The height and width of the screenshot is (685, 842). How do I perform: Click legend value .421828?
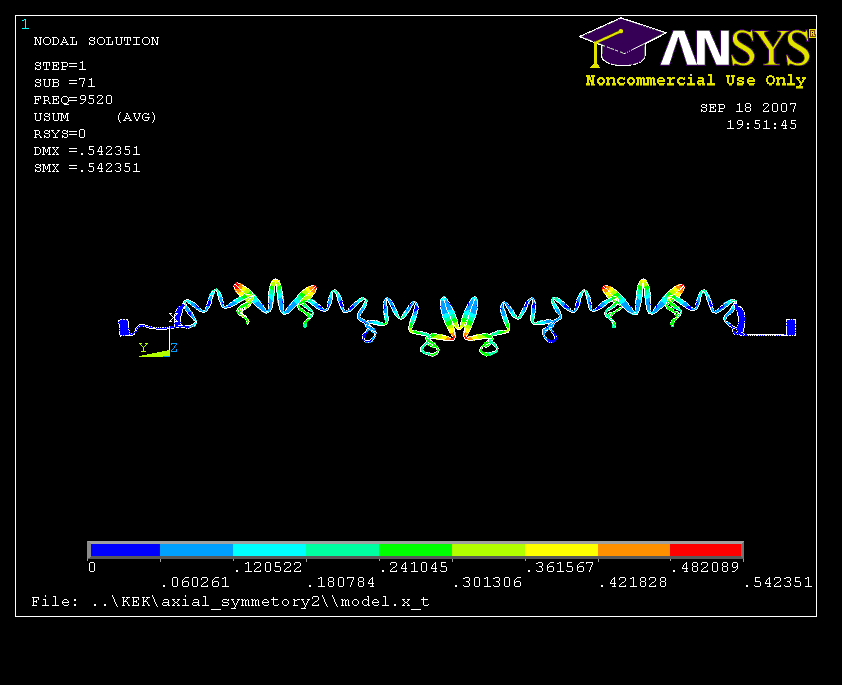633,582
